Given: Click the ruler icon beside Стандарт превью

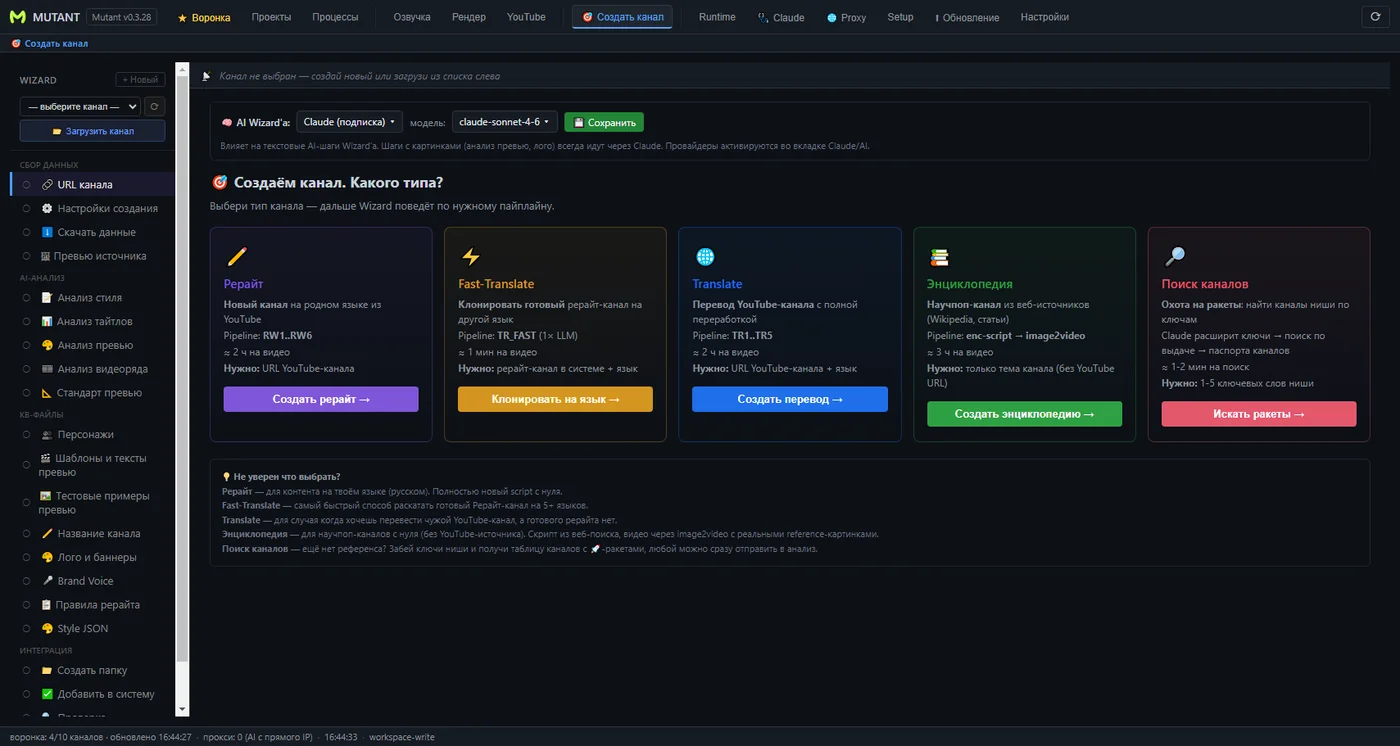Looking at the screenshot, I should (x=47, y=393).
